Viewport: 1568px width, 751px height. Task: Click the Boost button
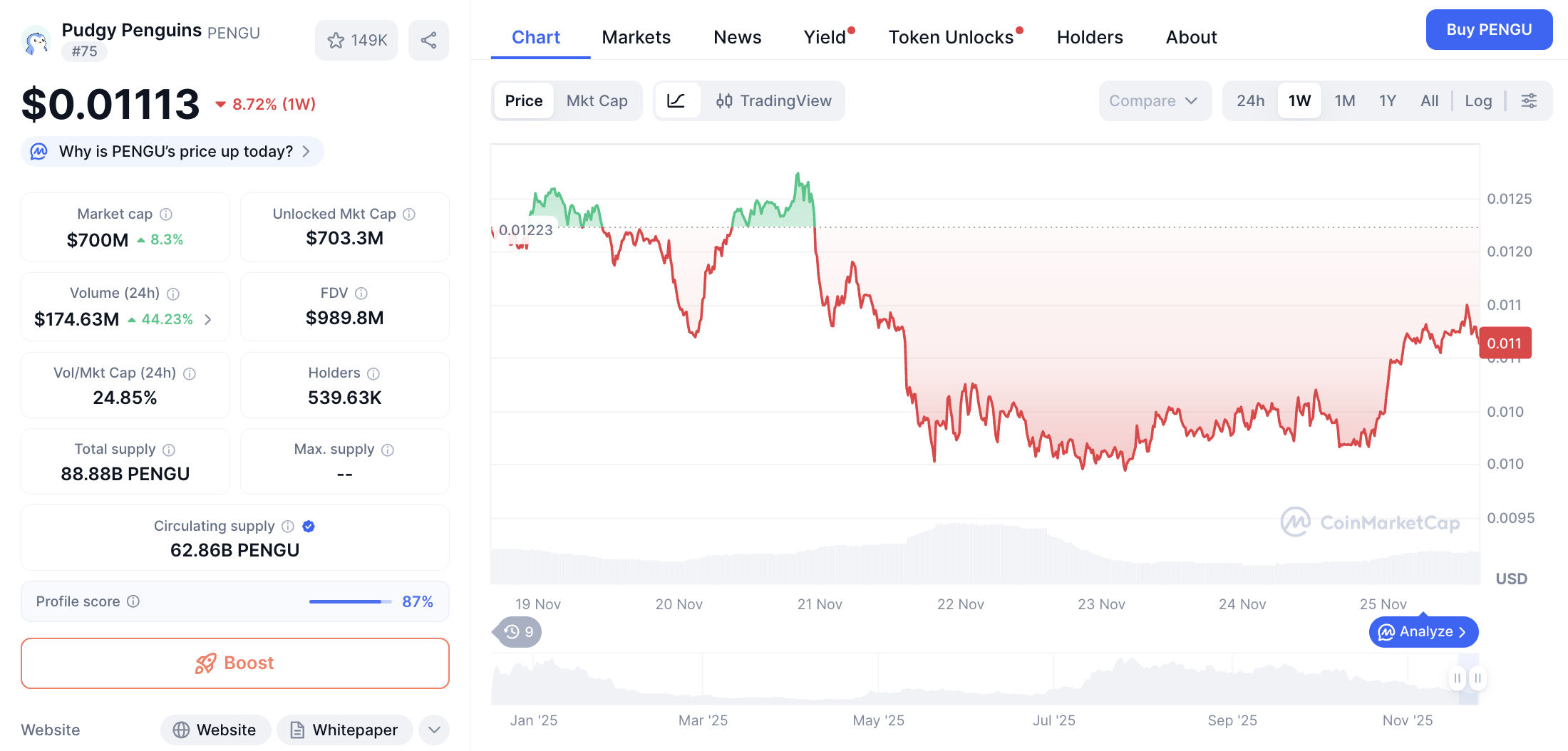[235, 663]
